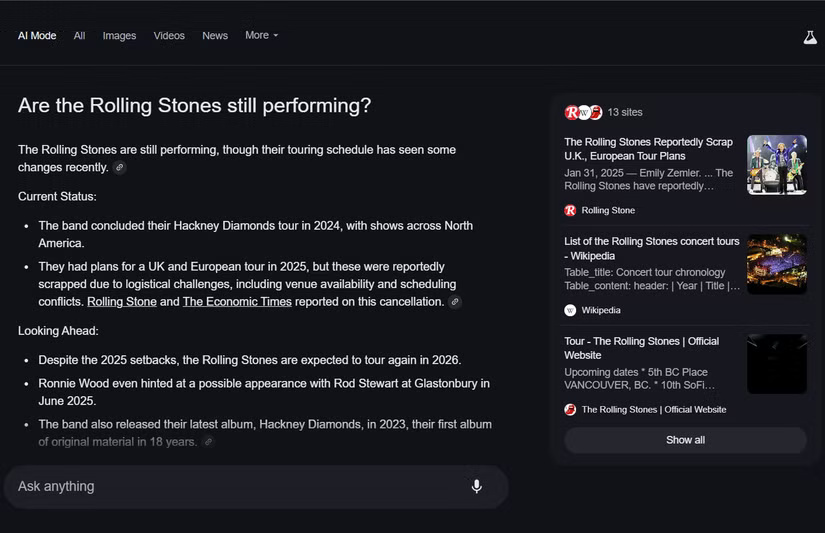Show all 13 source sites

tap(685, 440)
